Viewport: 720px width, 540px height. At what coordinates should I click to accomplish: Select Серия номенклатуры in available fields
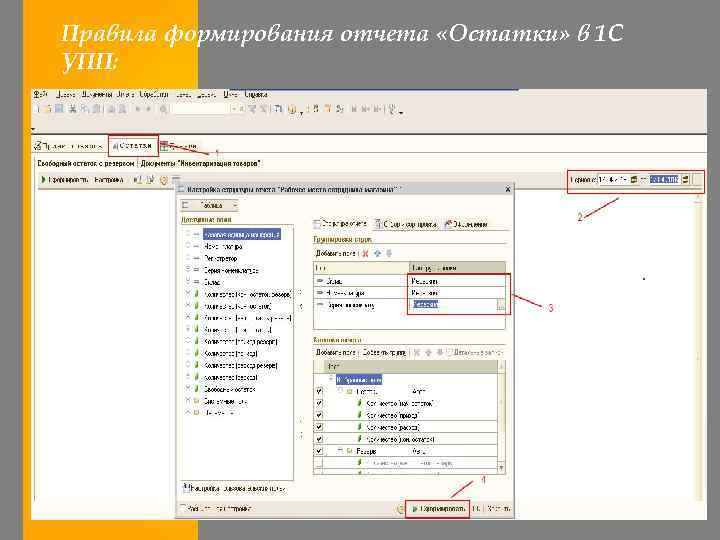[x=231, y=270]
